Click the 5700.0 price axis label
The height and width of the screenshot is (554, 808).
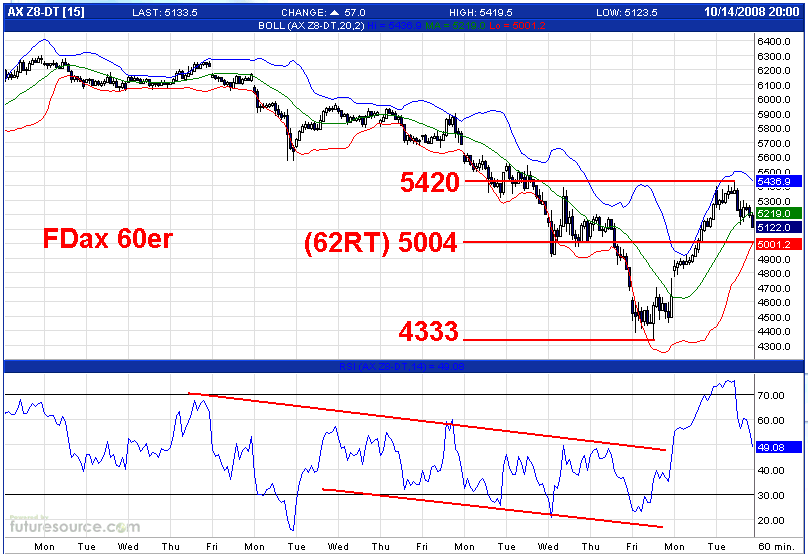(x=773, y=143)
